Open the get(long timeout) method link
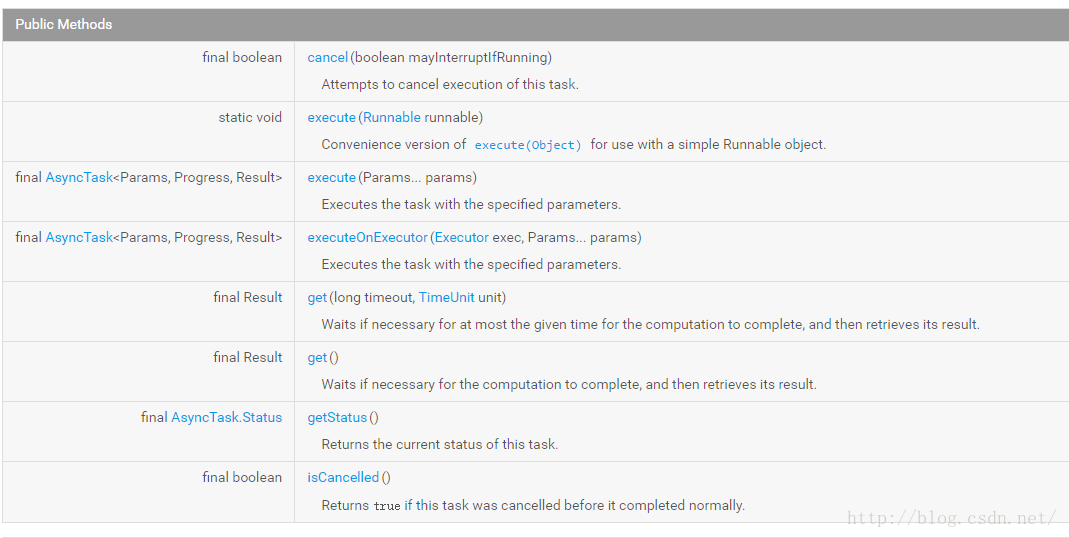 coord(317,297)
